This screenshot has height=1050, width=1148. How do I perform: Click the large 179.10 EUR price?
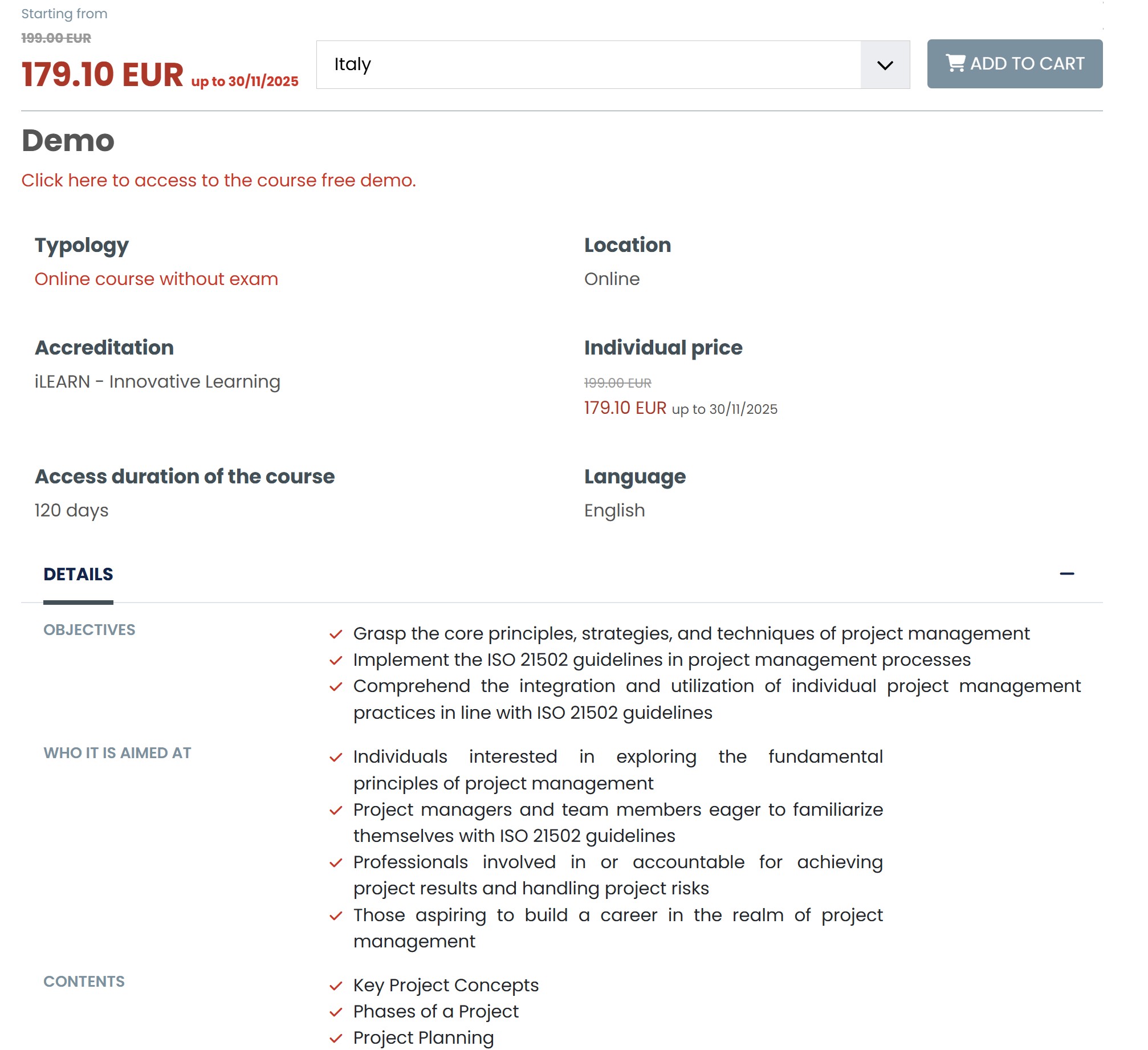click(x=103, y=74)
